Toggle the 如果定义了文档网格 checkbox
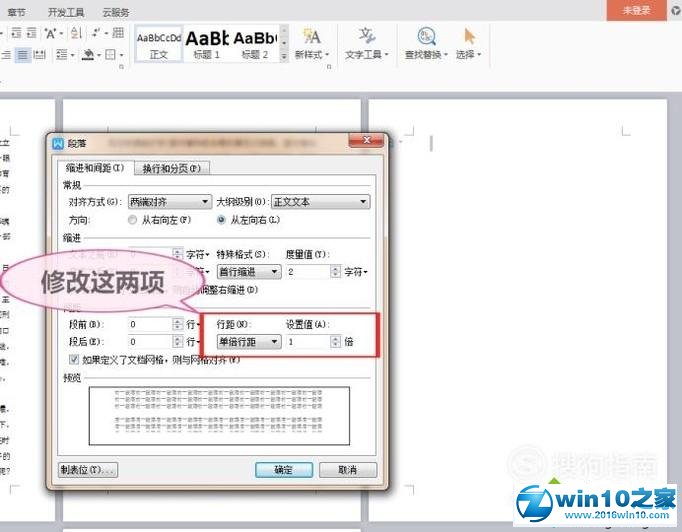Screen dimensions: 682x532 (75, 358)
